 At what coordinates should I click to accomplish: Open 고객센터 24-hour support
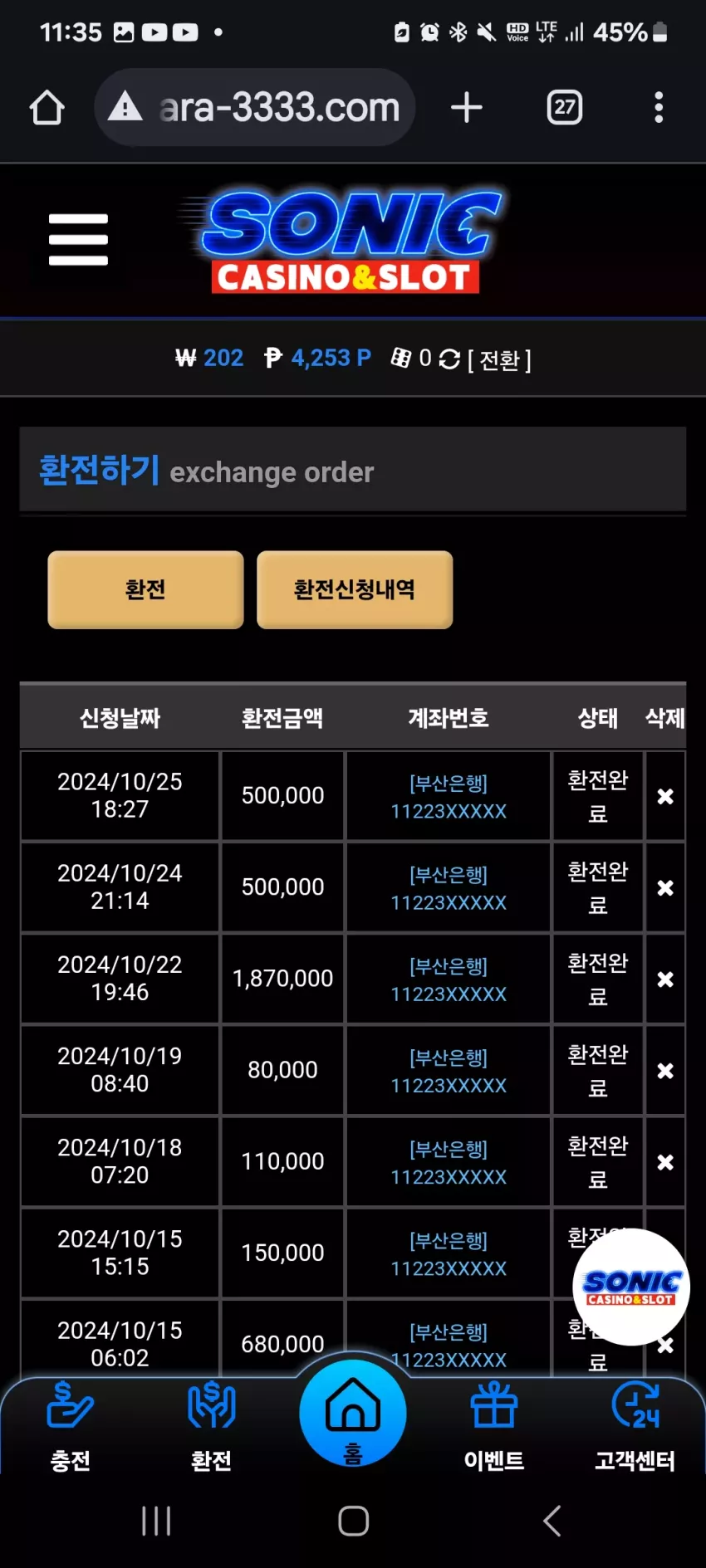click(x=635, y=1426)
